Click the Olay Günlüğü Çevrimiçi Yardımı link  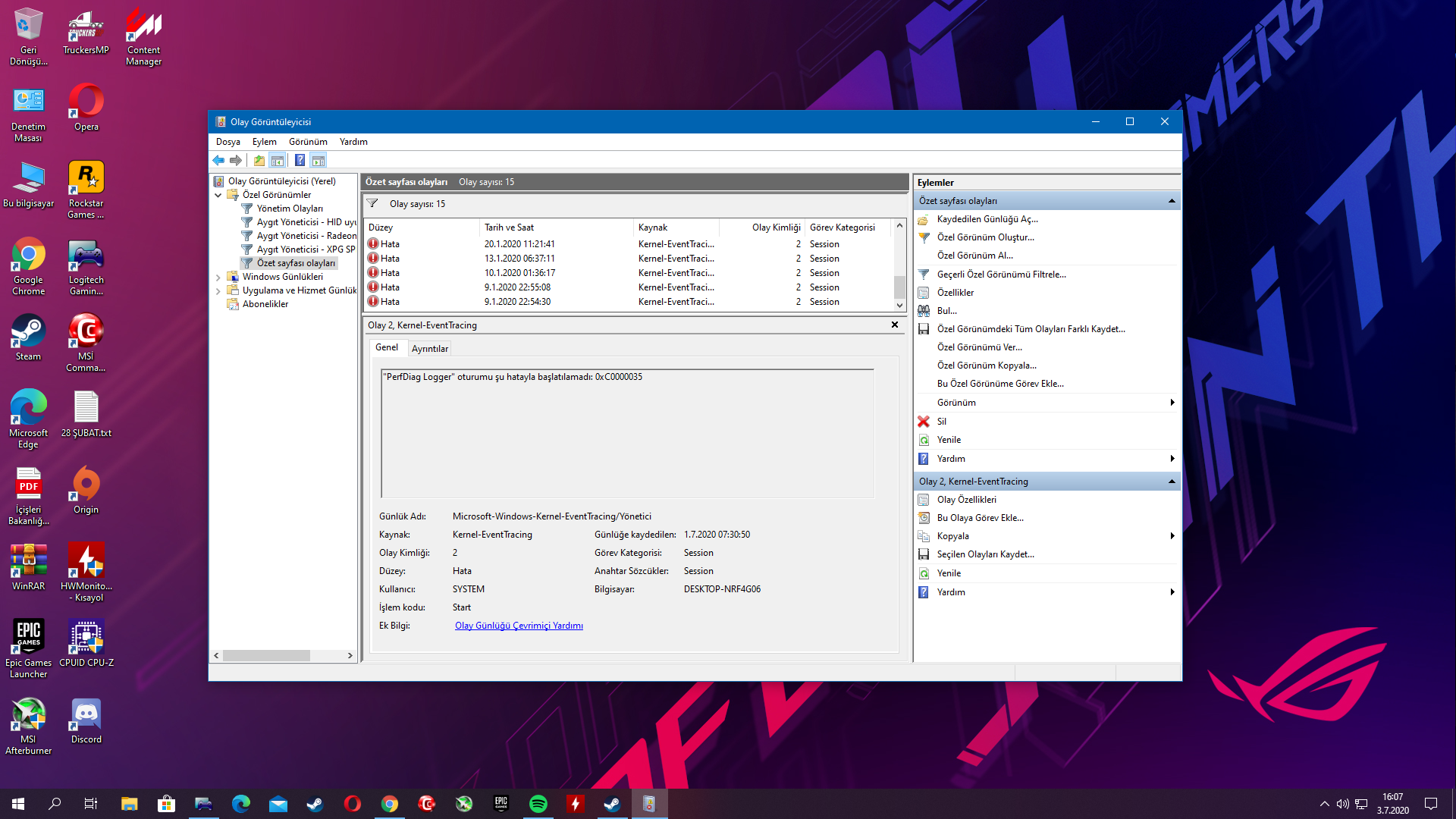(x=518, y=625)
